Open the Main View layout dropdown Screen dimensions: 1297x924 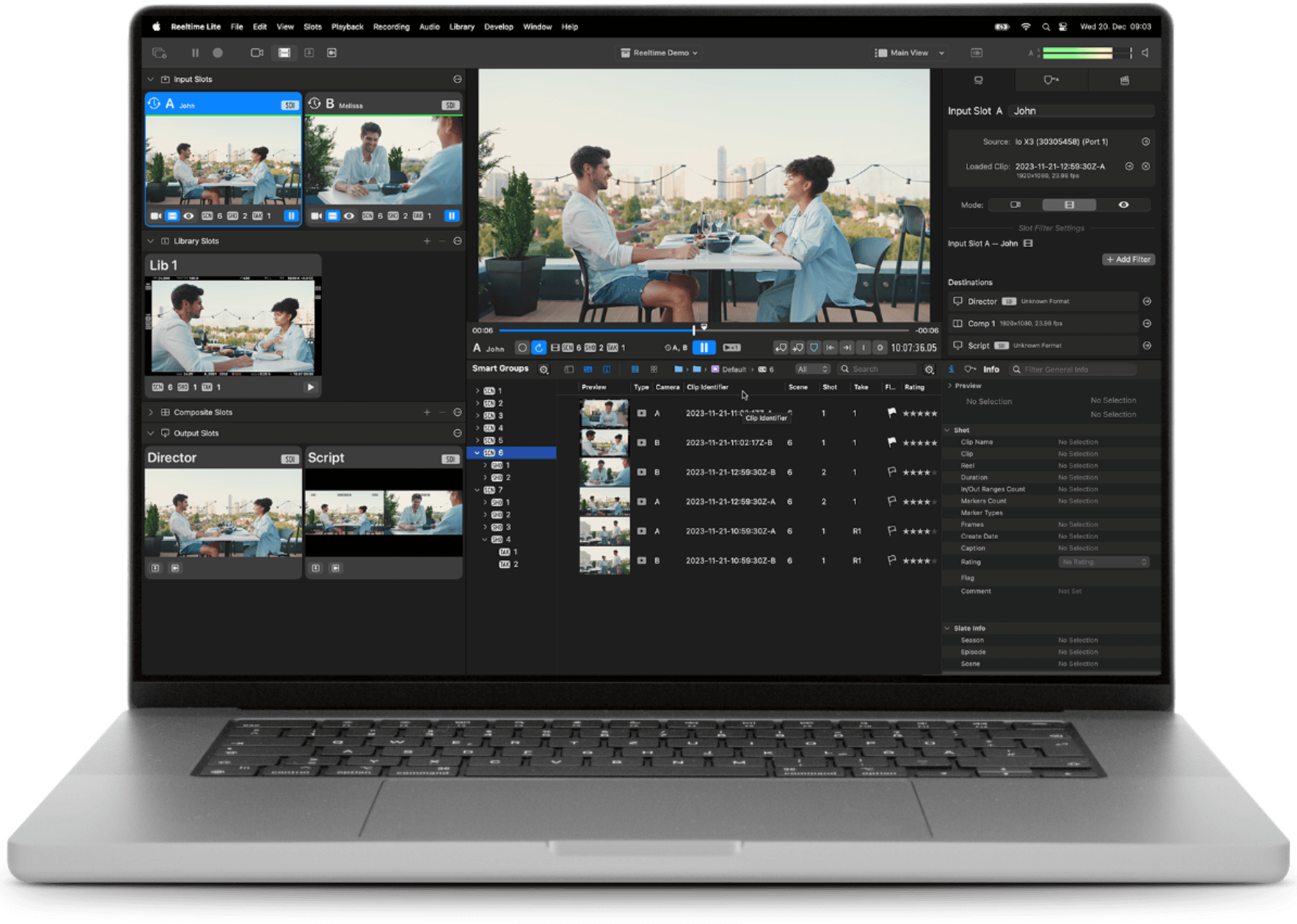[x=909, y=53]
